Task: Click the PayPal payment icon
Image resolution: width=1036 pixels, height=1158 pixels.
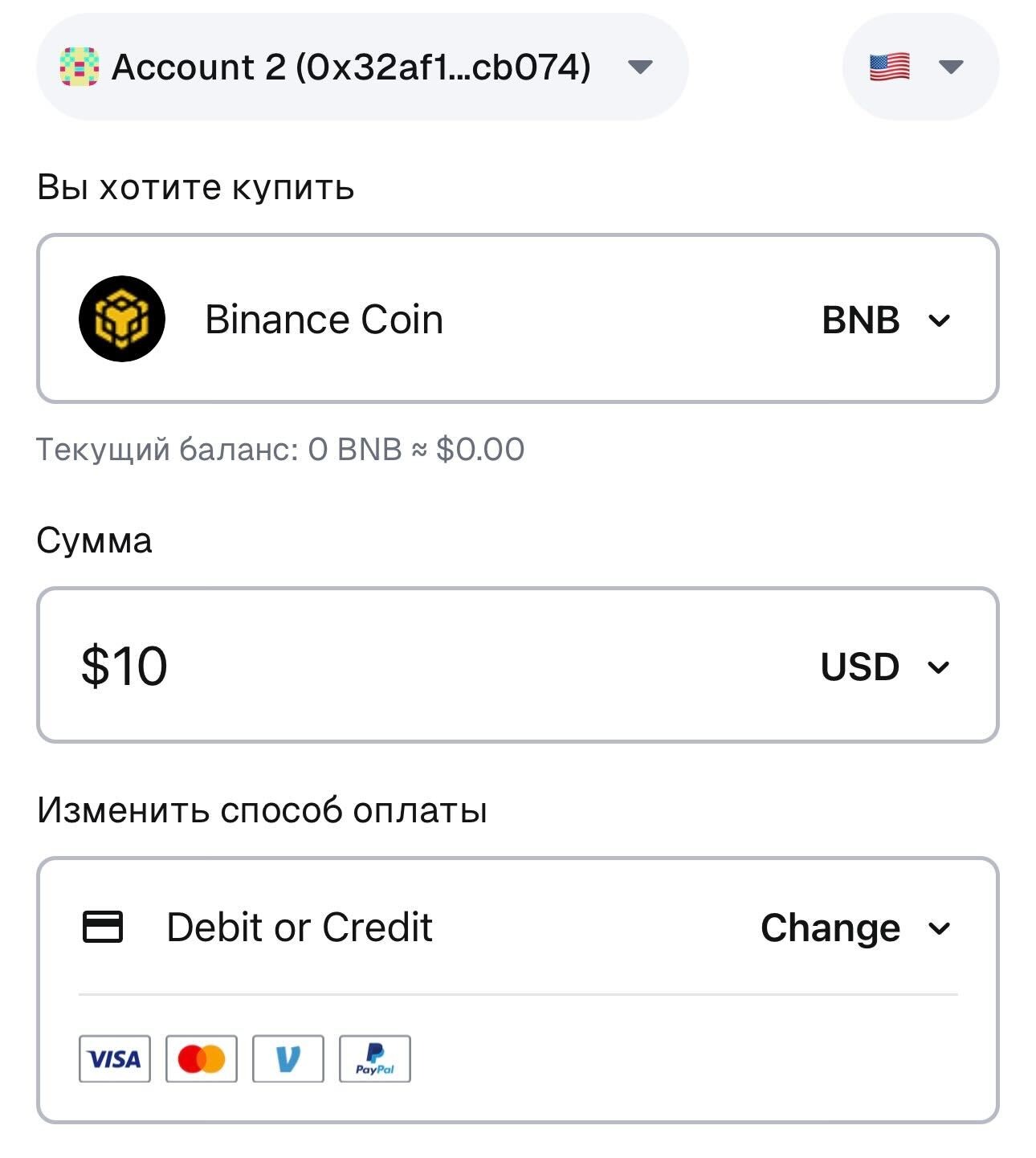Action: pos(375,1059)
